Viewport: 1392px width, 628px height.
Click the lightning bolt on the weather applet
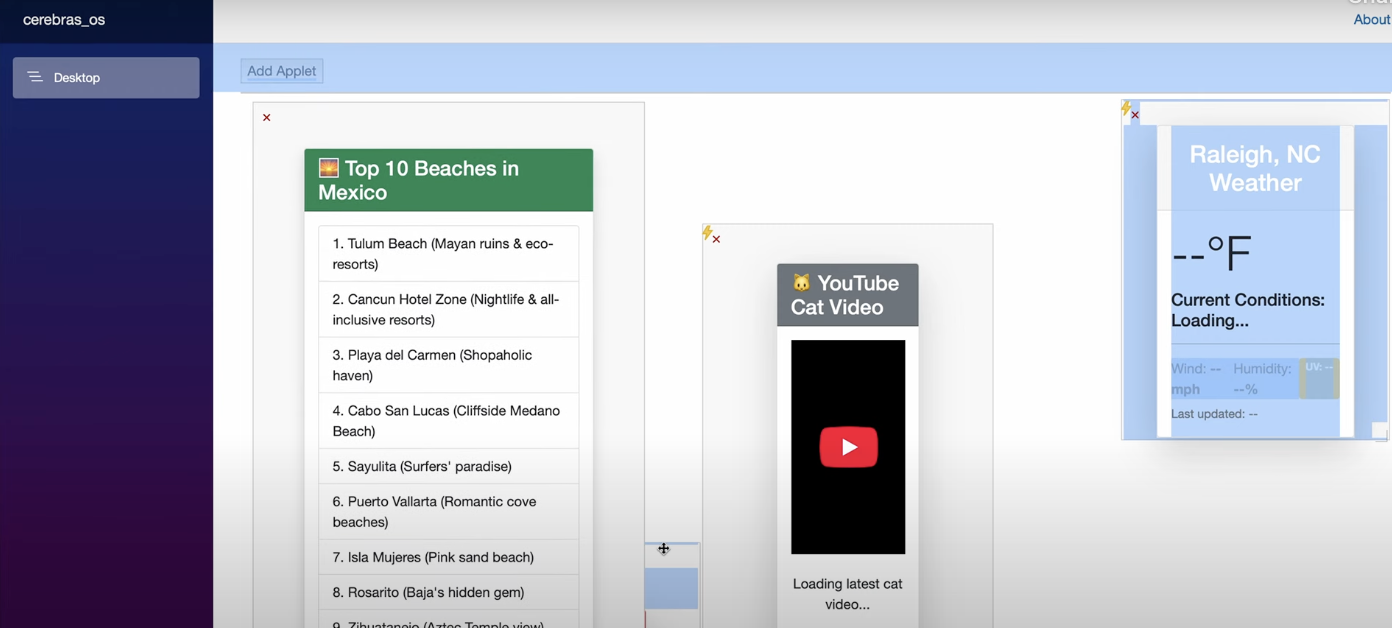tap(1126, 108)
